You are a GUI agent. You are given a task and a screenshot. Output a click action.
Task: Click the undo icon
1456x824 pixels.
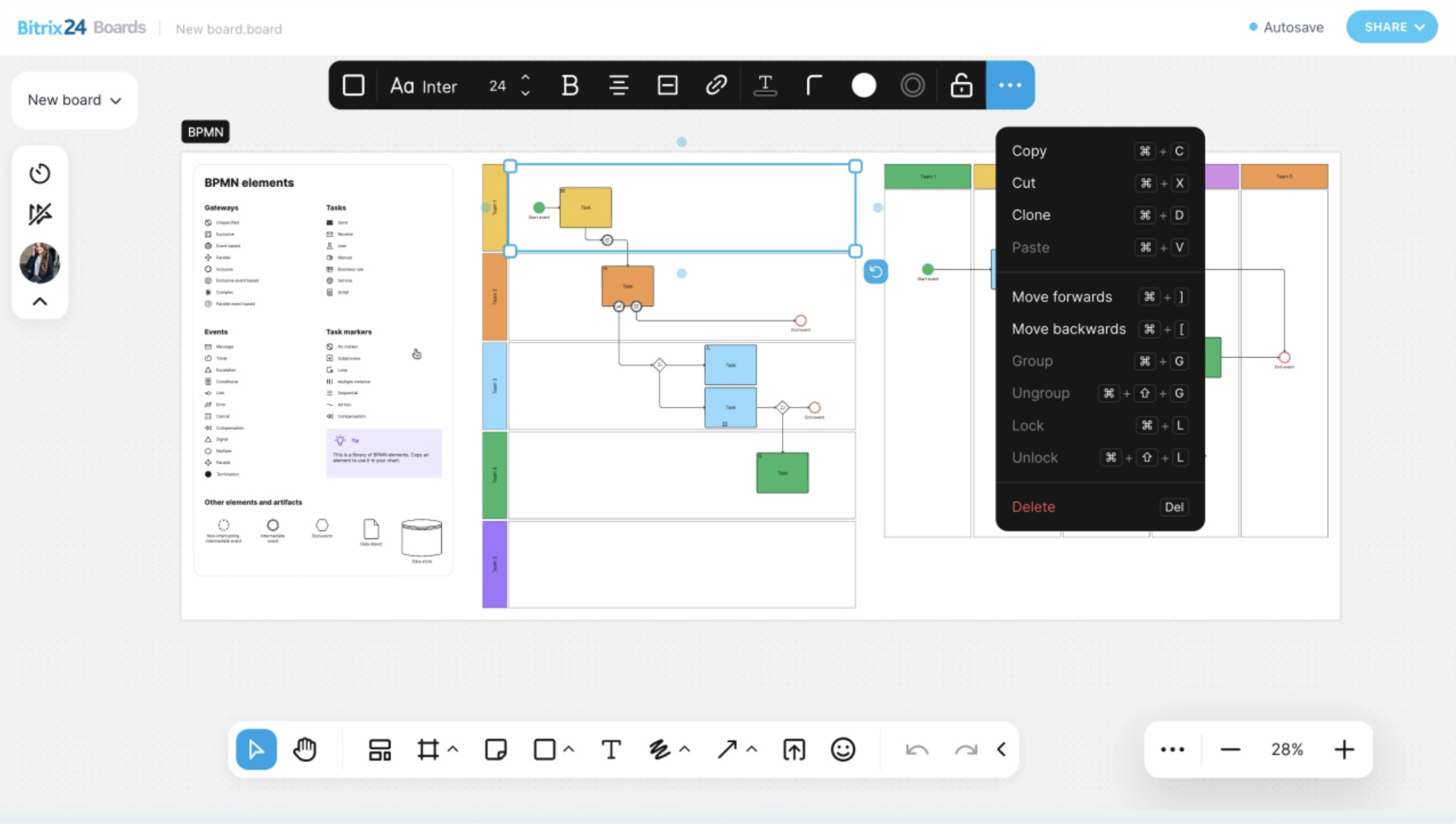[x=916, y=749]
